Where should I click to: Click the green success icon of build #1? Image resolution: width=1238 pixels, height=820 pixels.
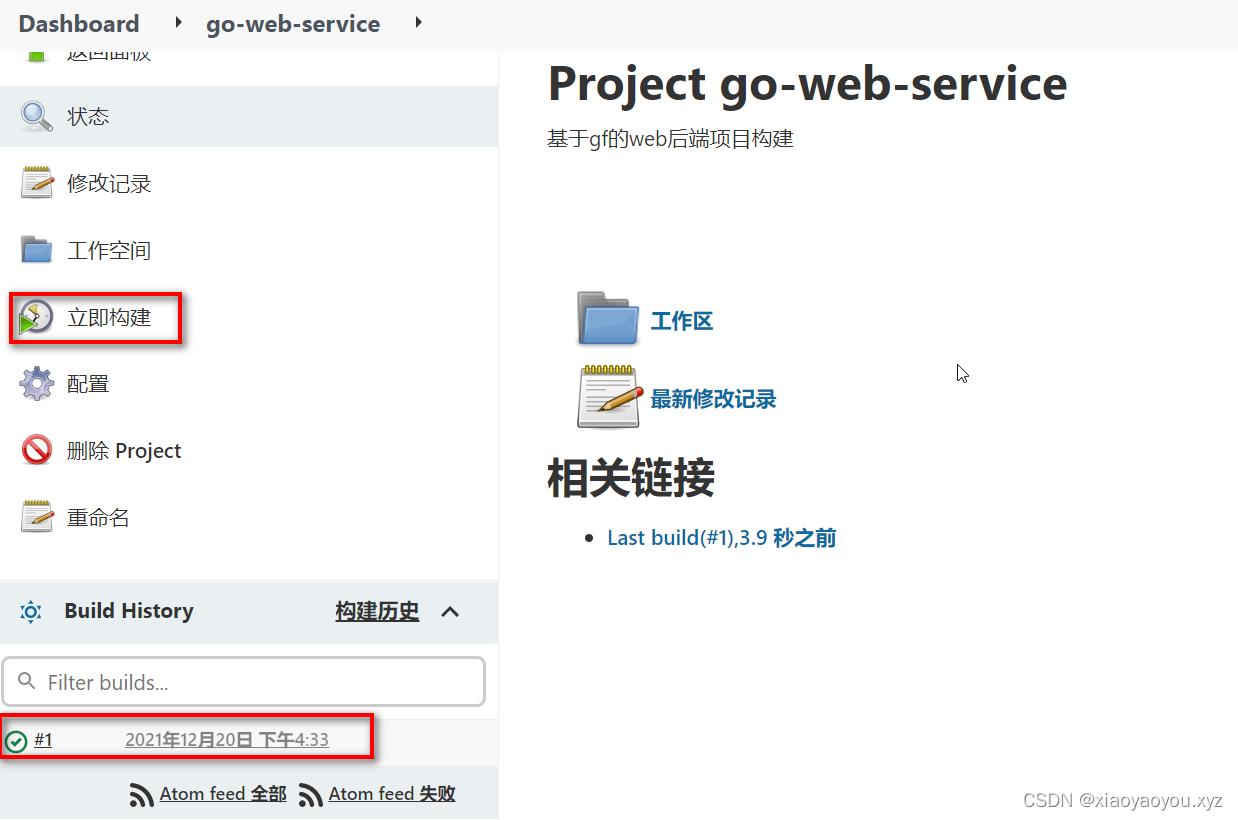click(x=16, y=741)
